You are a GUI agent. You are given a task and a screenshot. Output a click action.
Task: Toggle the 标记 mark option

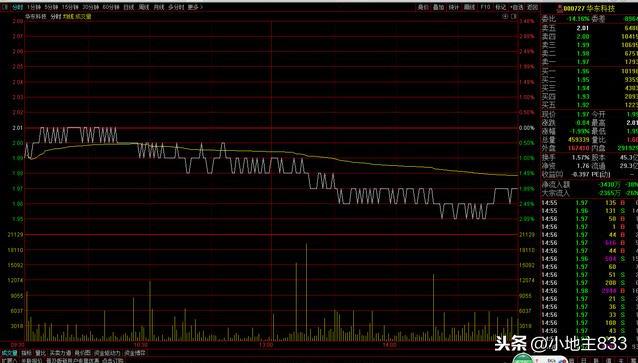(501, 7)
